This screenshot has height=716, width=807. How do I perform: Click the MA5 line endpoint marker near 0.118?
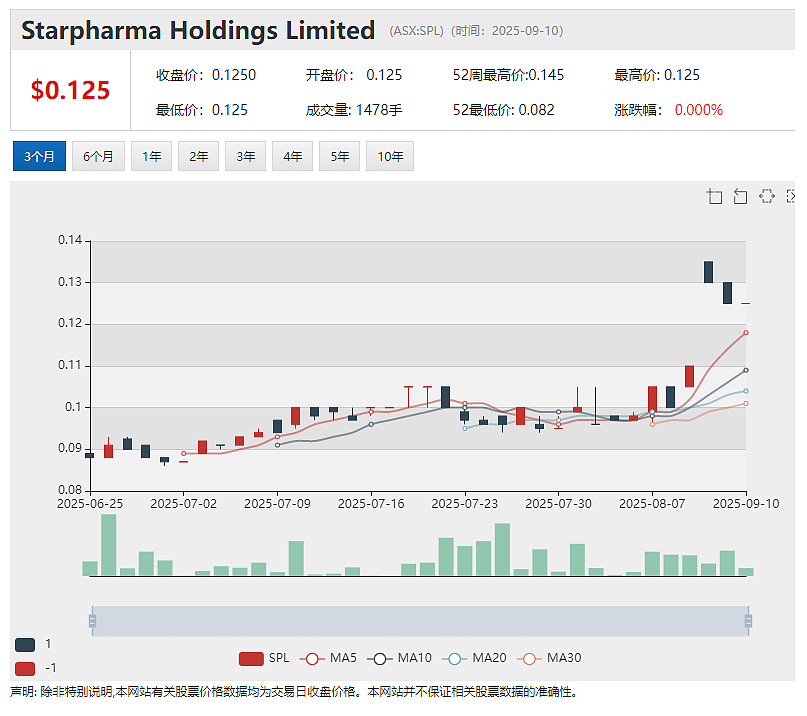(x=746, y=333)
